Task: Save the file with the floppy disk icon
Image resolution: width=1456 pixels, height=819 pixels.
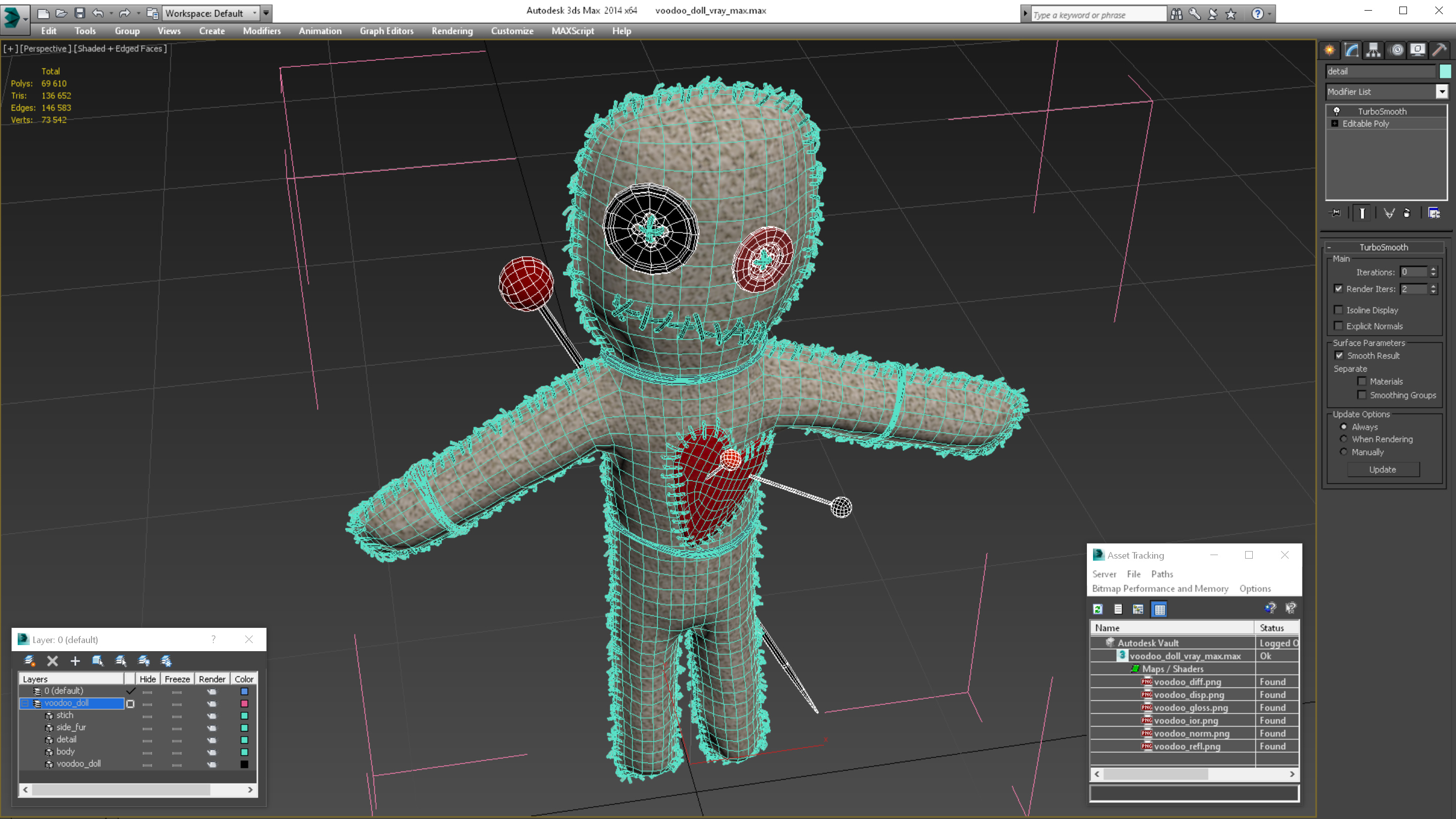Action: pos(80,13)
